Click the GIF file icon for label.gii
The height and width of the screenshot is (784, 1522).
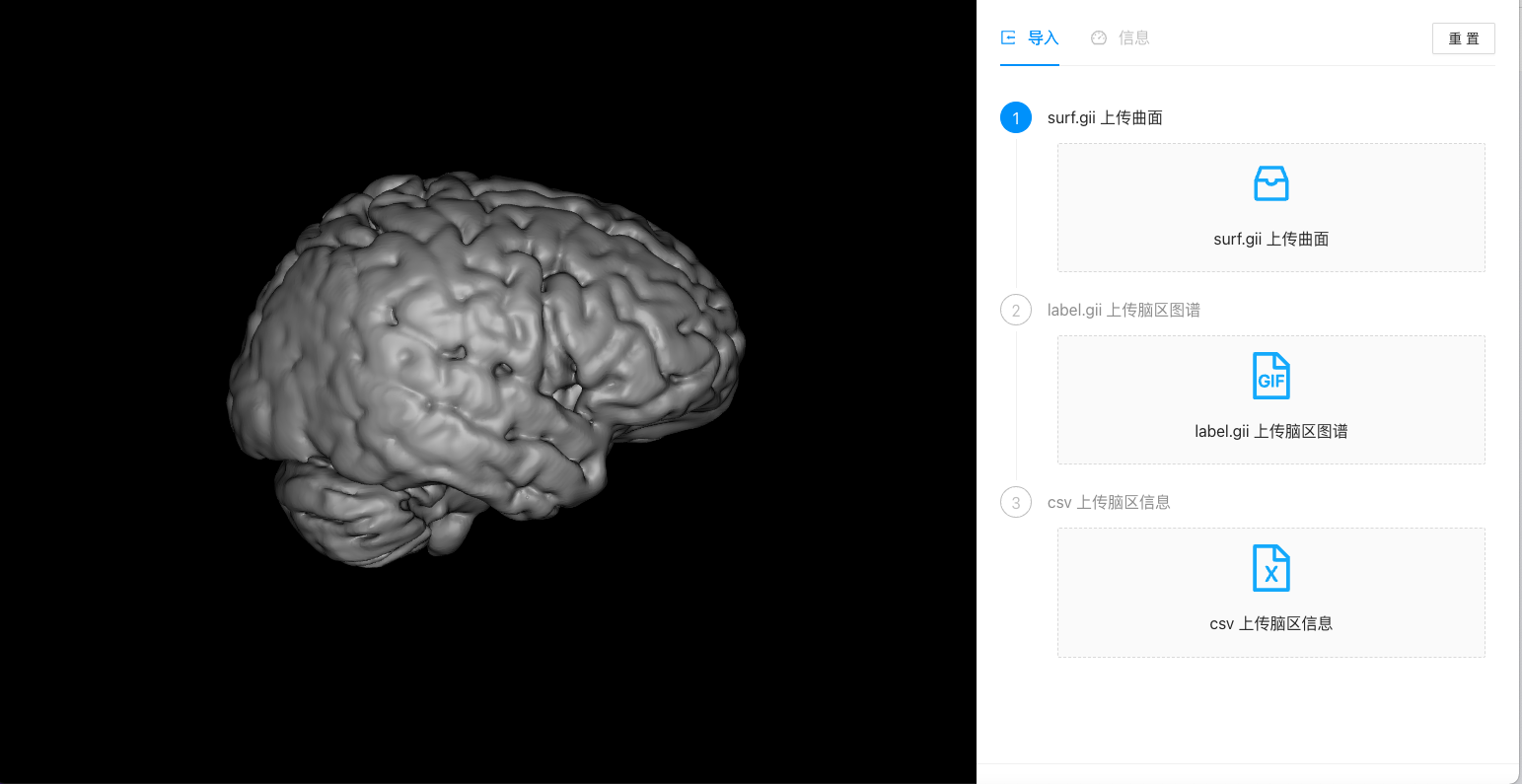click(x=1270, y=376)
